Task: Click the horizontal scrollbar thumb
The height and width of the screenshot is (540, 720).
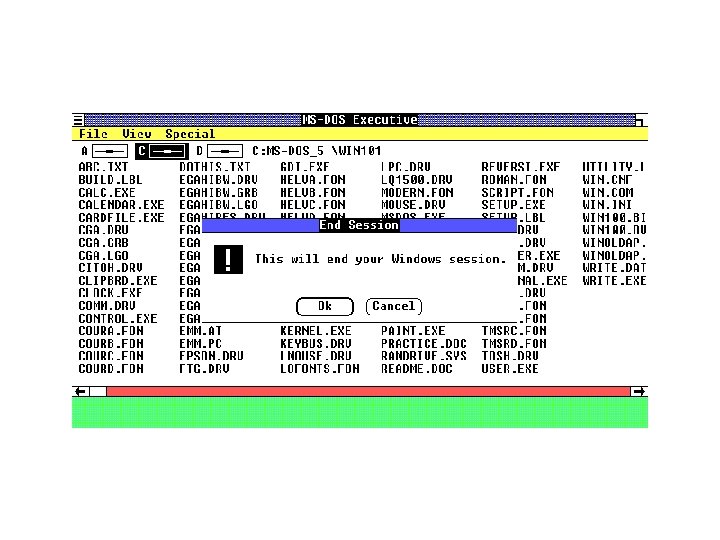Action: tap(98, 391)
